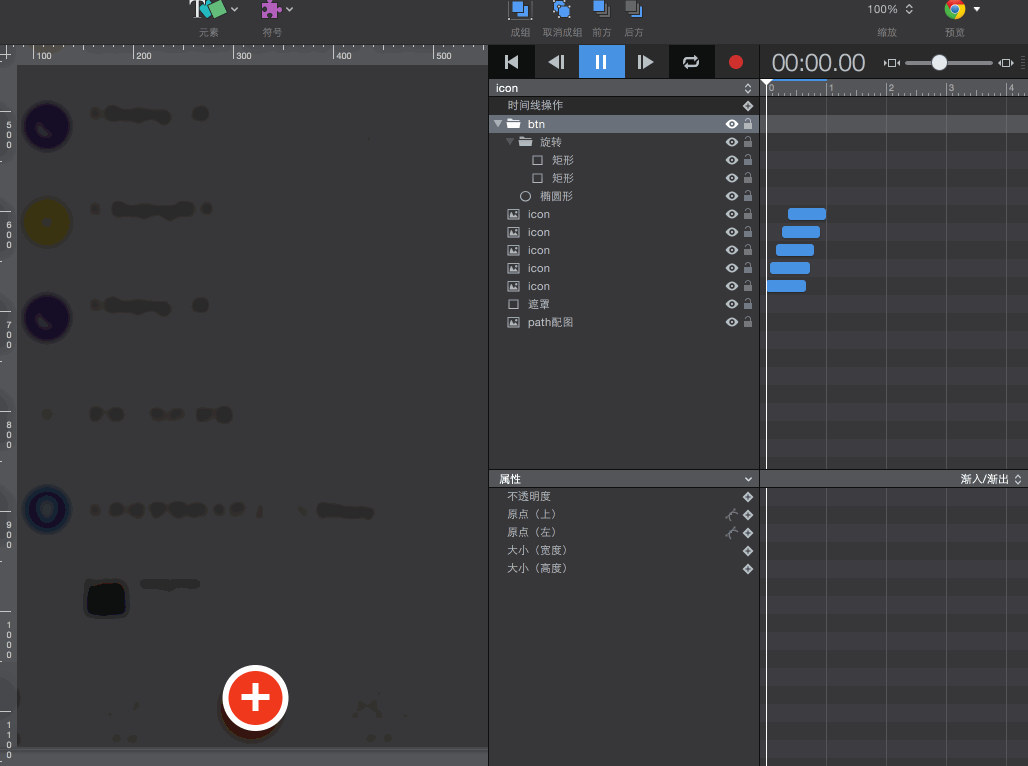
Task: Open the 渐入/渐出 easing dropdown
Action: coord(990,479)
